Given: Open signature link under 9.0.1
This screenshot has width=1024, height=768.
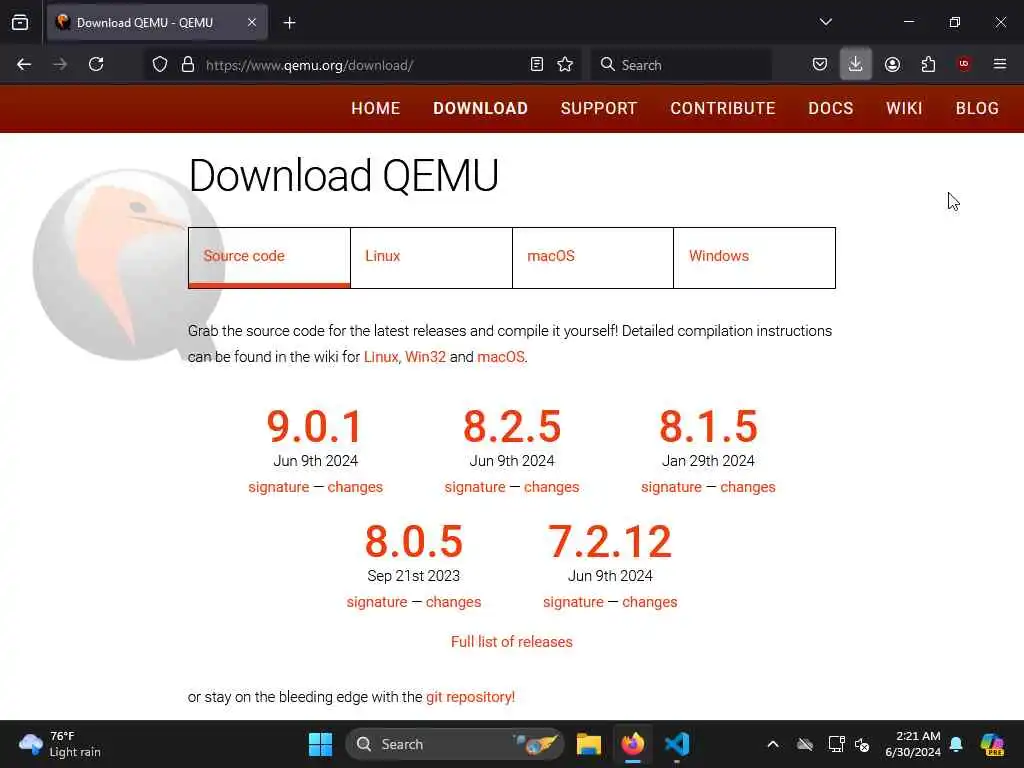Looking at the screenshot, I should [279, 487].
